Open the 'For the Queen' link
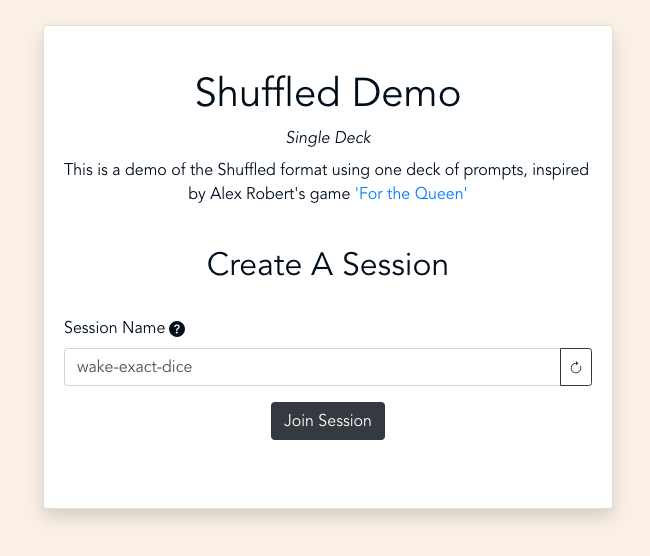The width and height of the screenshot is (650, 556). click(411, 194)
